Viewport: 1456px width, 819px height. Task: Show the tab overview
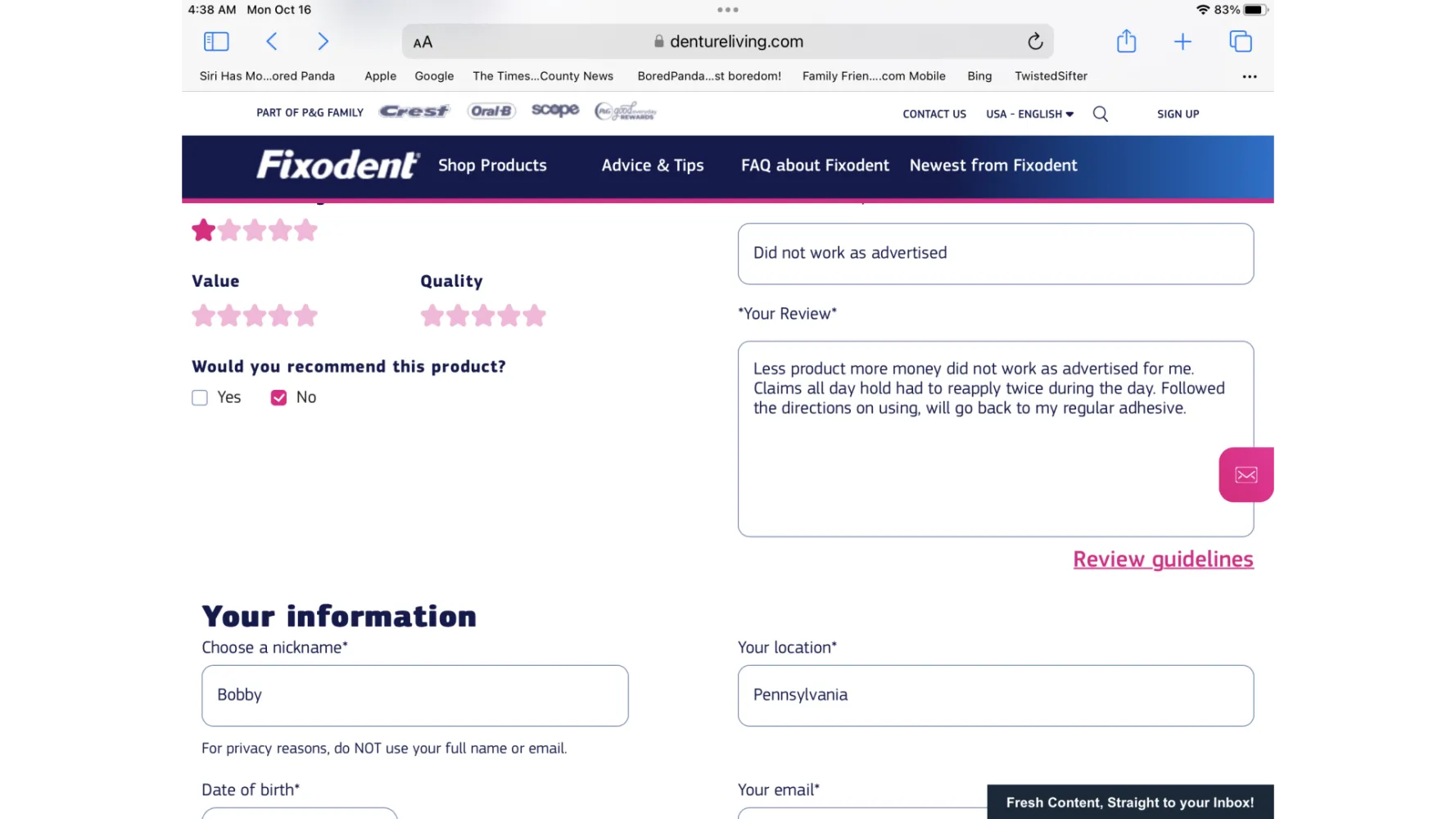(1241, 41)
